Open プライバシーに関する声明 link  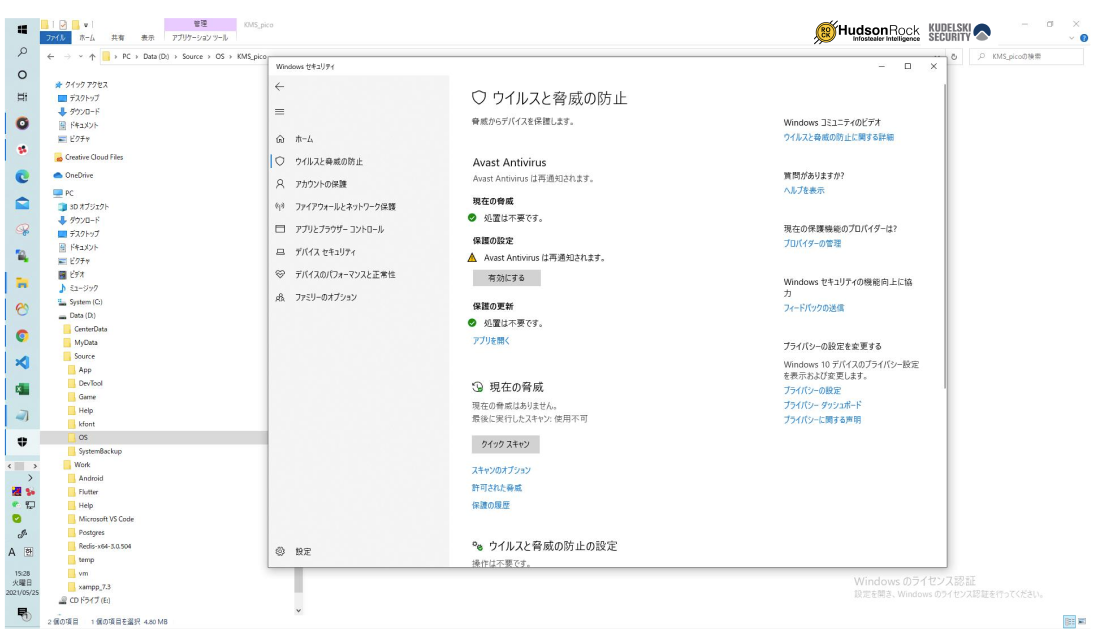point(822,420)
